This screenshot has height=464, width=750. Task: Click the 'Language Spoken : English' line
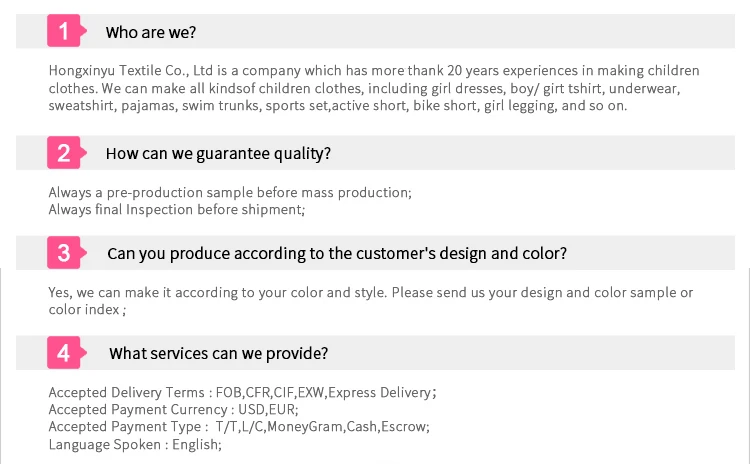coord(135,444)
